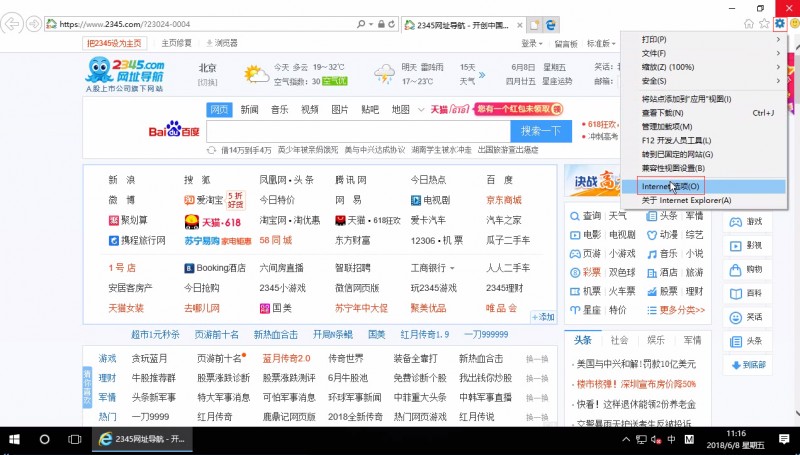Open the 影视 sidebar icon
Image resolution: width=800 pixels, height=455 pixels.
(746, 245)
